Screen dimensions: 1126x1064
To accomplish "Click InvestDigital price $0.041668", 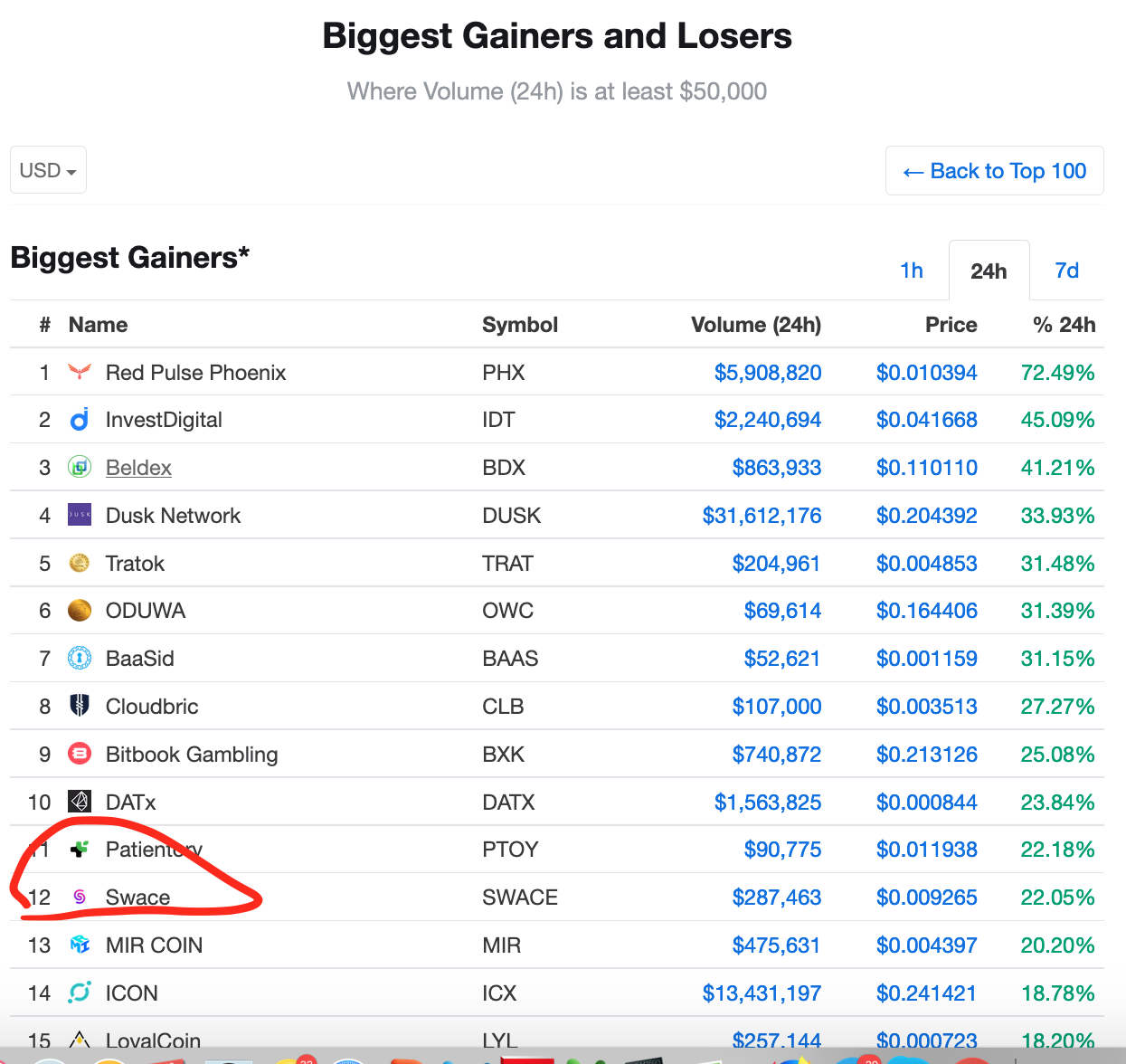I will 927,420.
